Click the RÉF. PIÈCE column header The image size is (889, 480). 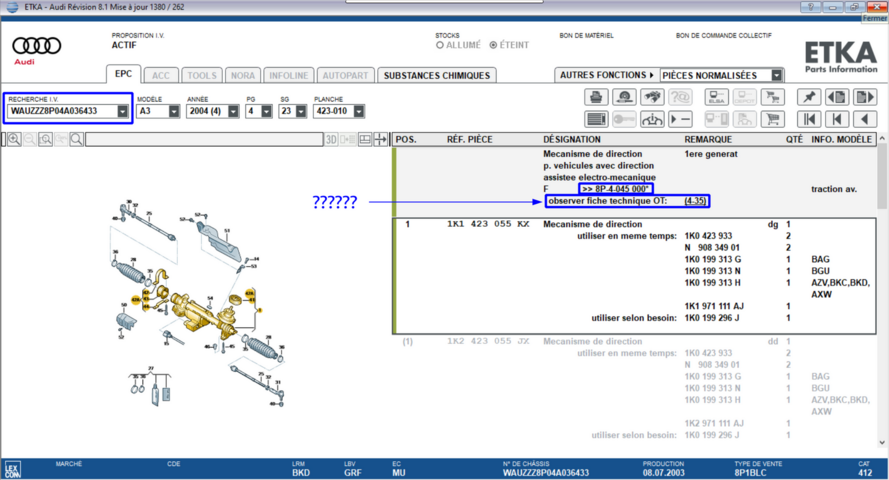click(x=469, y=139)
